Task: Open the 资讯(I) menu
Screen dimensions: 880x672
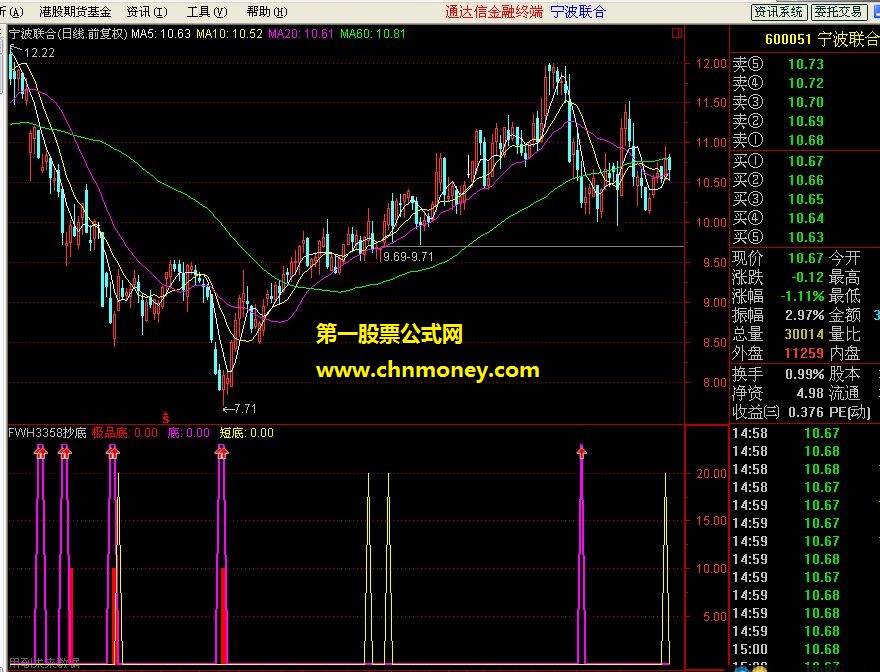Action: pyautogui.click(x=147, y=12)
